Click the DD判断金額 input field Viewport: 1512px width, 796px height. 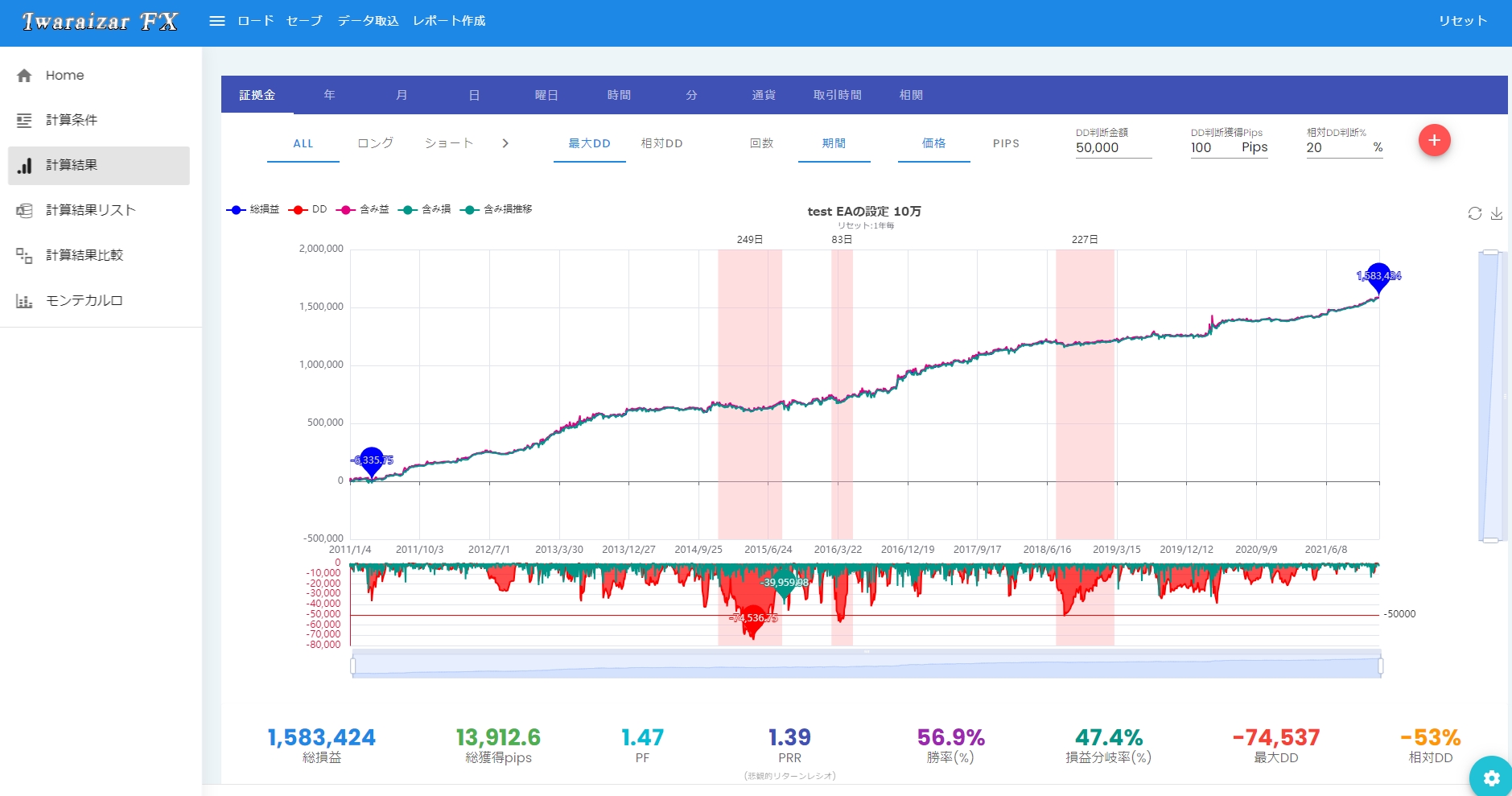coord(1113,148)
